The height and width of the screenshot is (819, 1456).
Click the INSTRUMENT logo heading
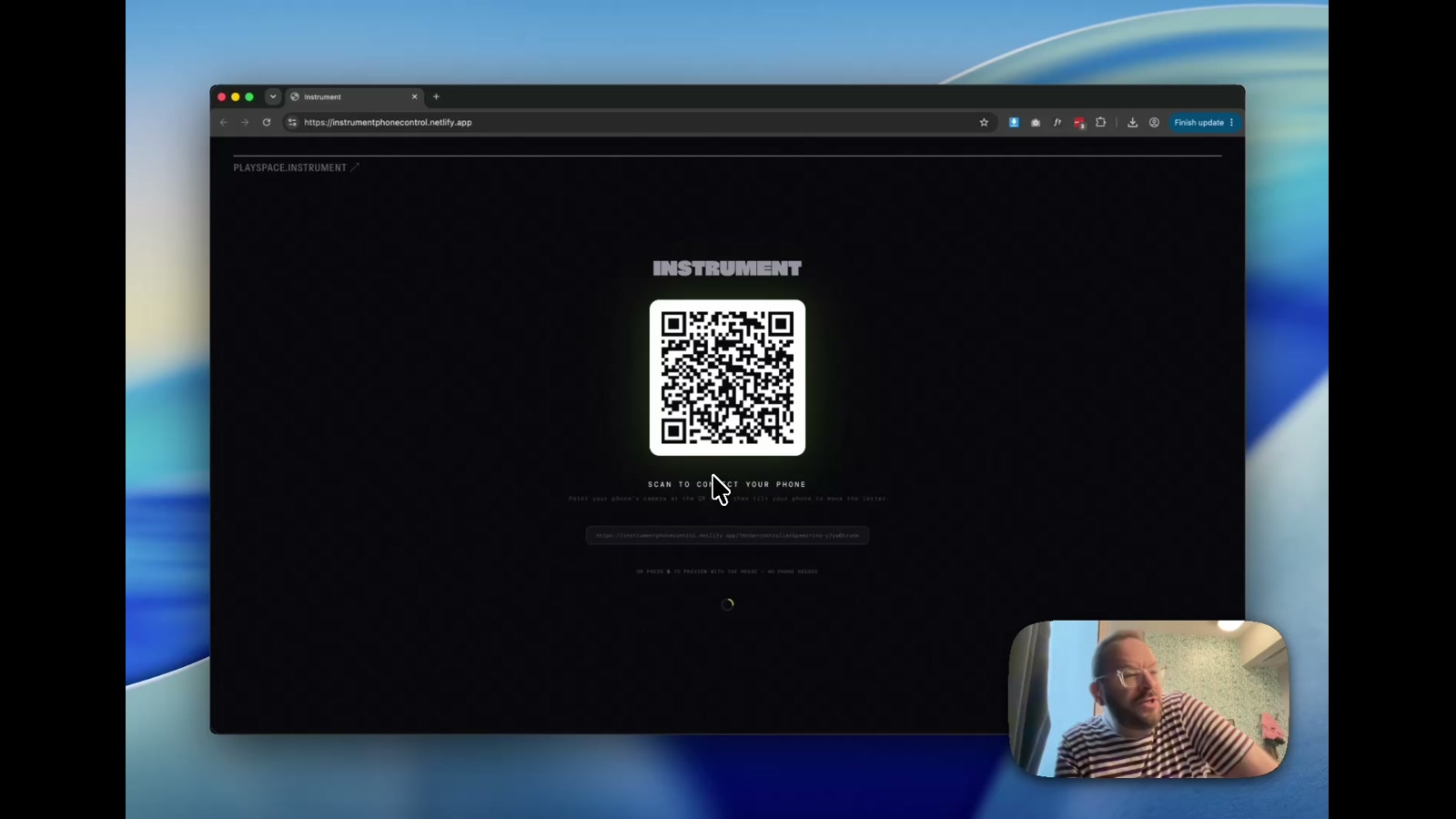(x=727, y=268)
